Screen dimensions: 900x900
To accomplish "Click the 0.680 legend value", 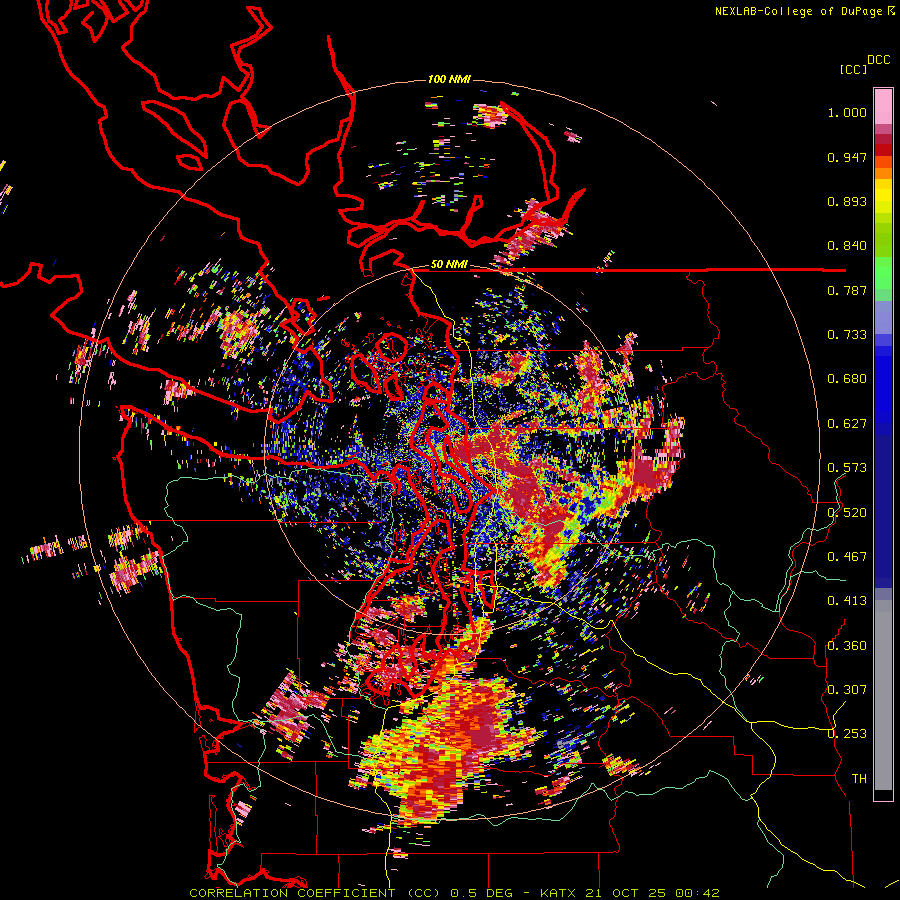I will click(x=847, y=379).
